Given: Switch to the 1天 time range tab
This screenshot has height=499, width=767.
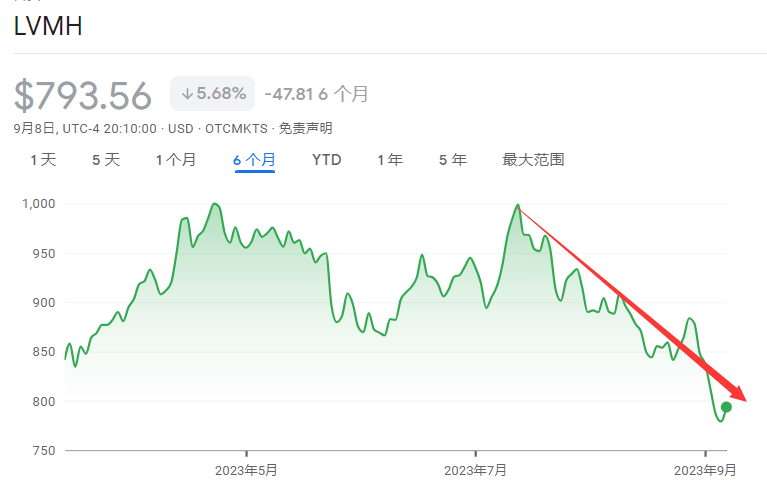Looking at the screenshot, I should [43, 160].
